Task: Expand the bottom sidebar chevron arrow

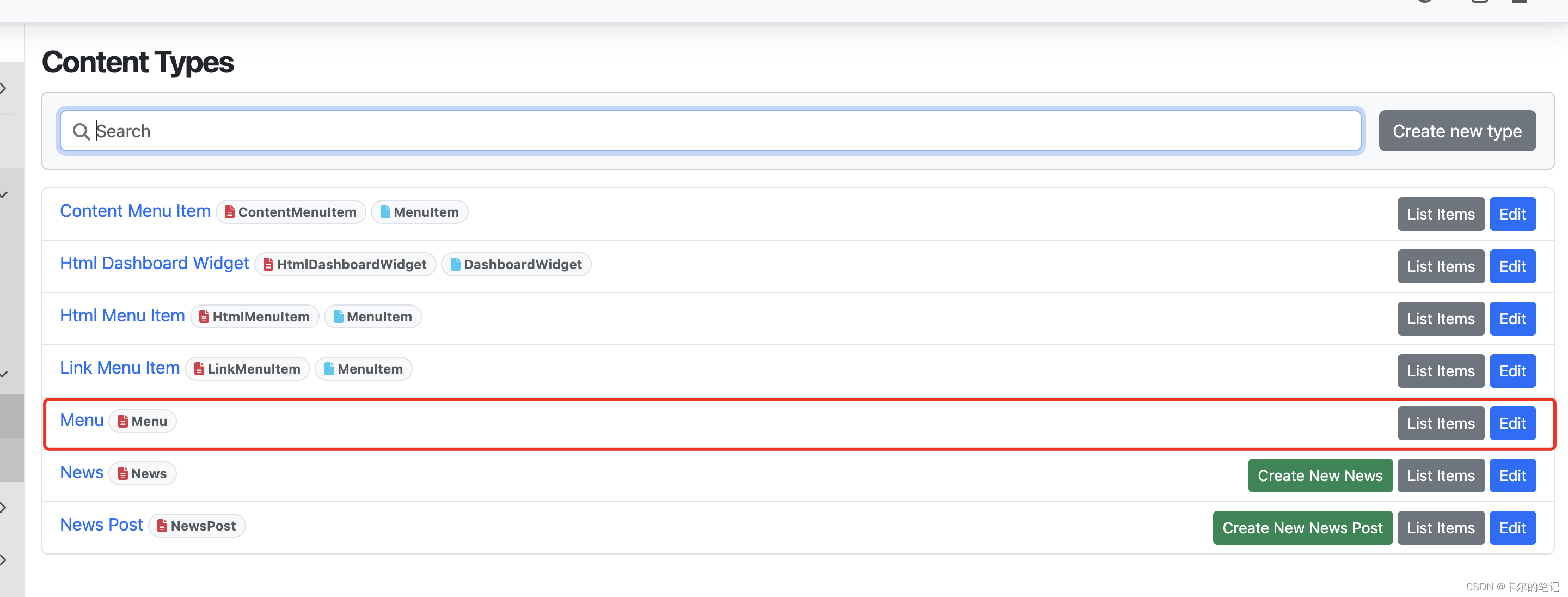Action: pyautogui.click(x=4, y=560)
